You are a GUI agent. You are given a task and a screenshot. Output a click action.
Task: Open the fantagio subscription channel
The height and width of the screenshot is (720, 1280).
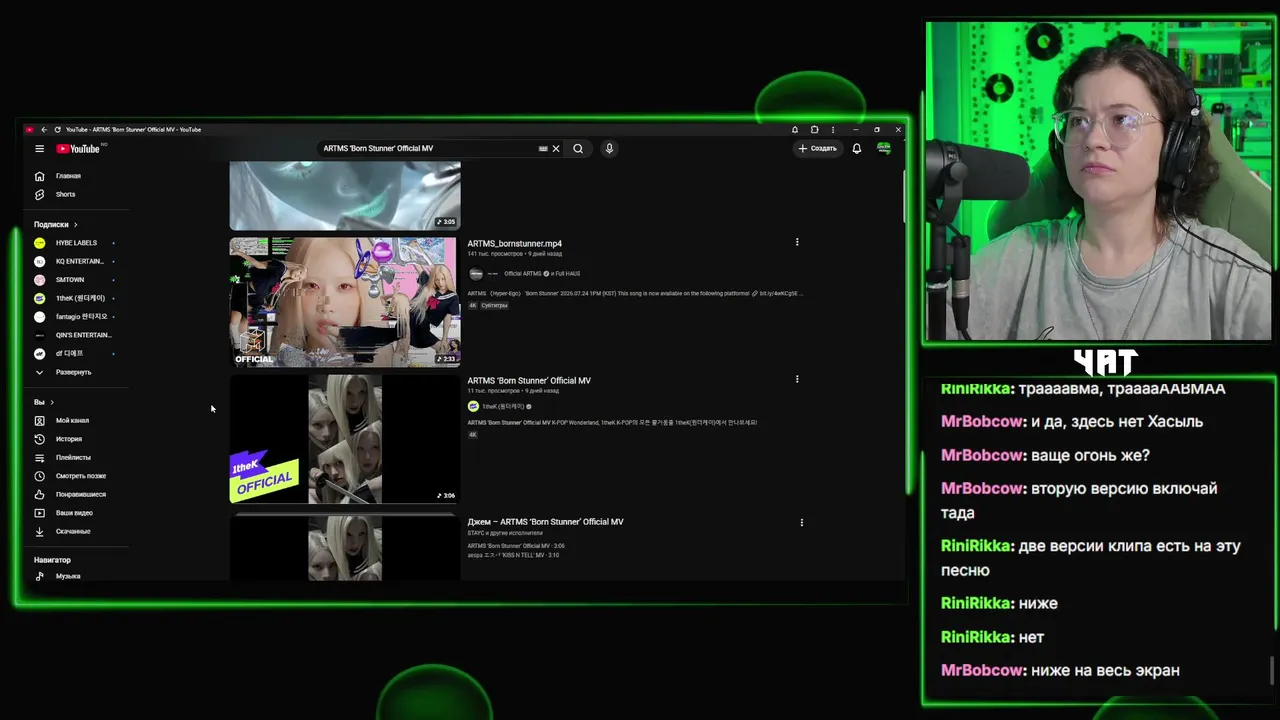click(81, 316)
